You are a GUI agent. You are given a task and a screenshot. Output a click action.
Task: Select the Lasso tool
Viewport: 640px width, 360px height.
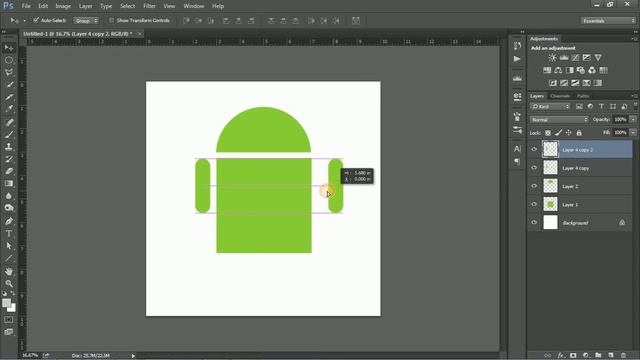pos(9,73)
